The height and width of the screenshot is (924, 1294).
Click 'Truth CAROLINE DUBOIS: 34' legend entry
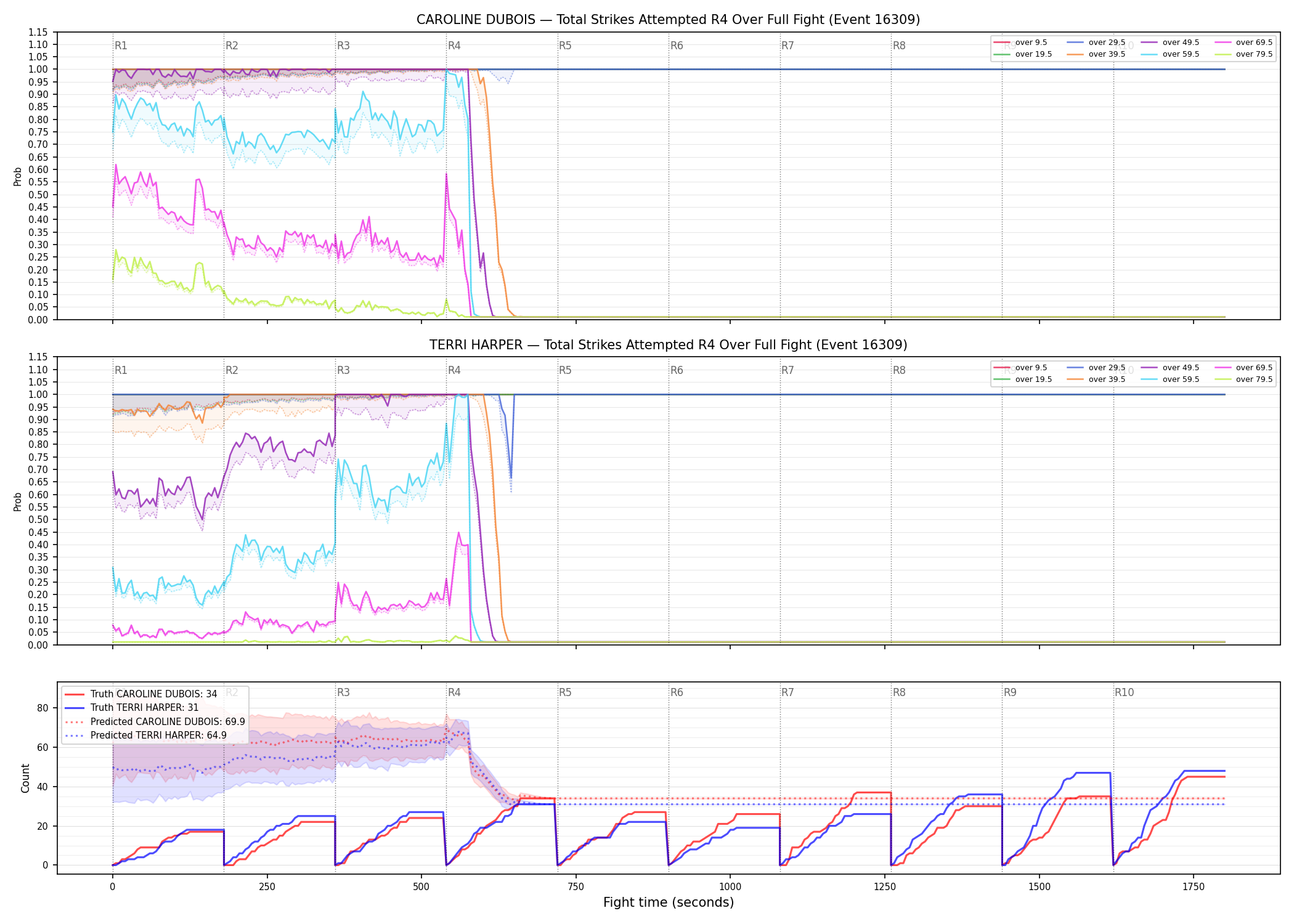point(141,694)
